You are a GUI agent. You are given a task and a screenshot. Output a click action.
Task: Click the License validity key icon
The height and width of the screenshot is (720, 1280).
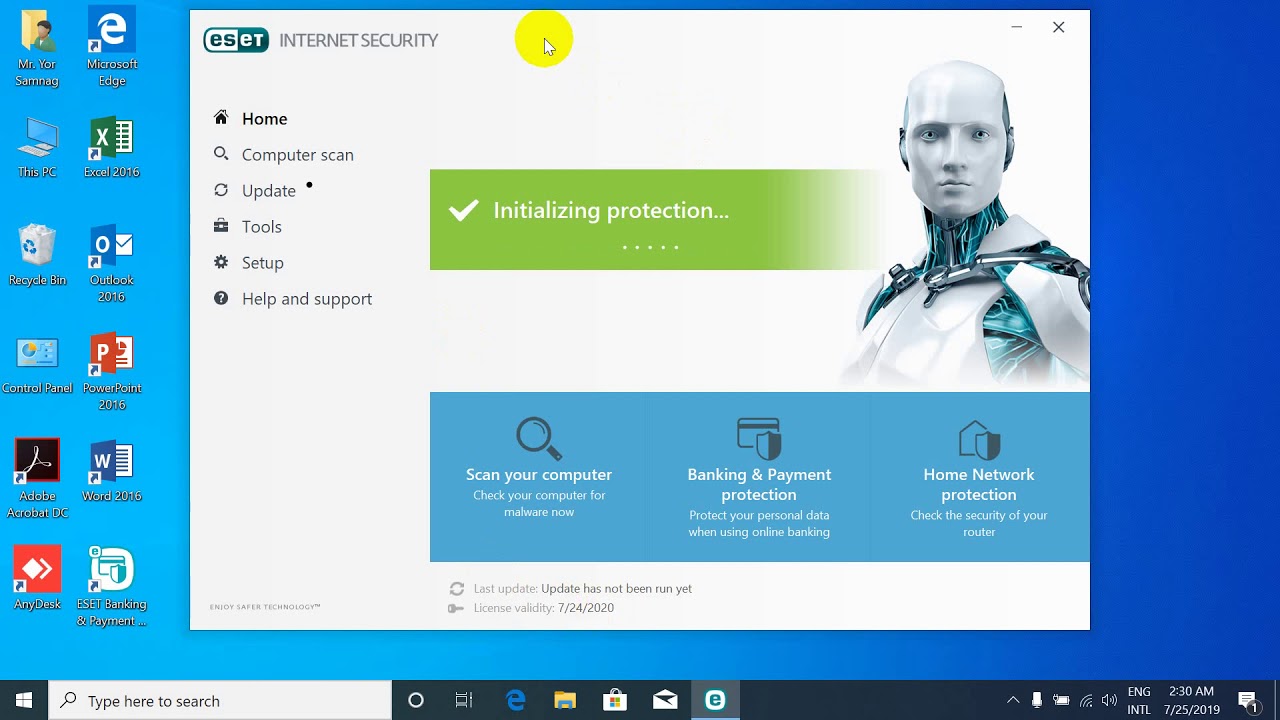click(x=457, y=608)
